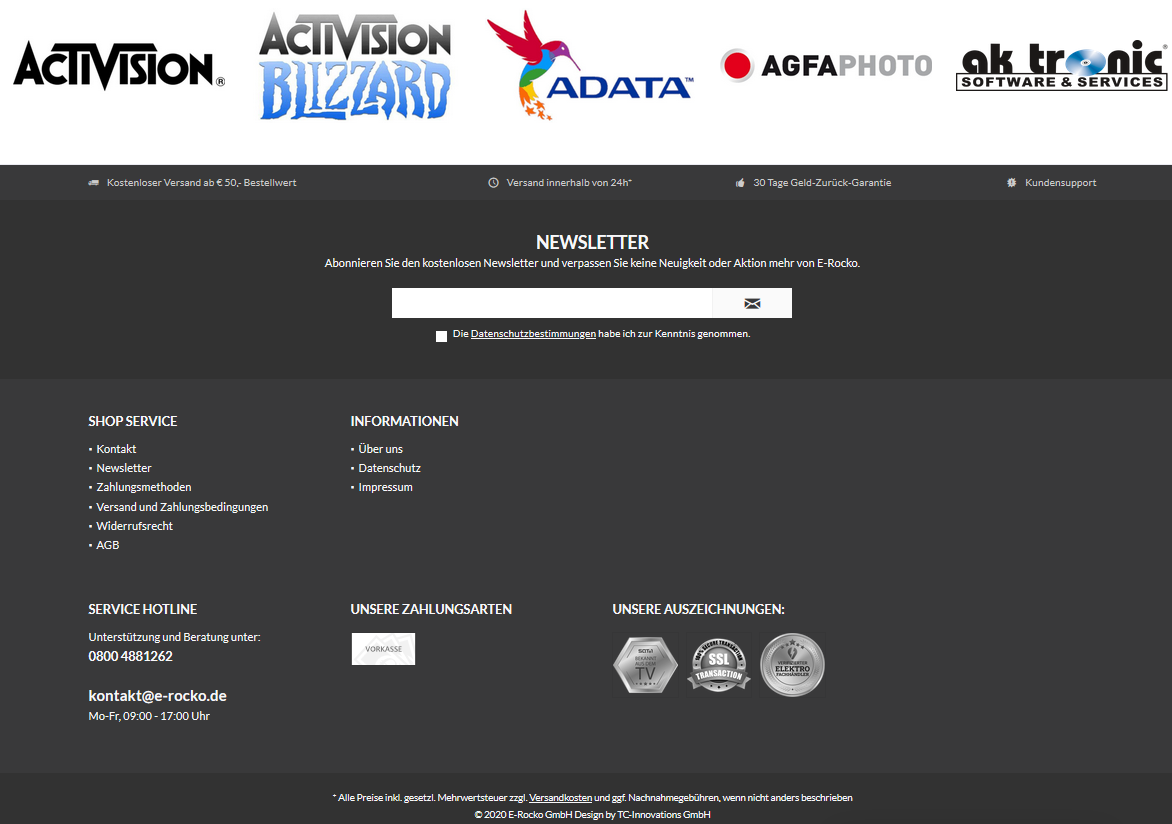Open the Activision brand logo
Viewport: 1172px width, 824px height.
(x=119, y=66)
